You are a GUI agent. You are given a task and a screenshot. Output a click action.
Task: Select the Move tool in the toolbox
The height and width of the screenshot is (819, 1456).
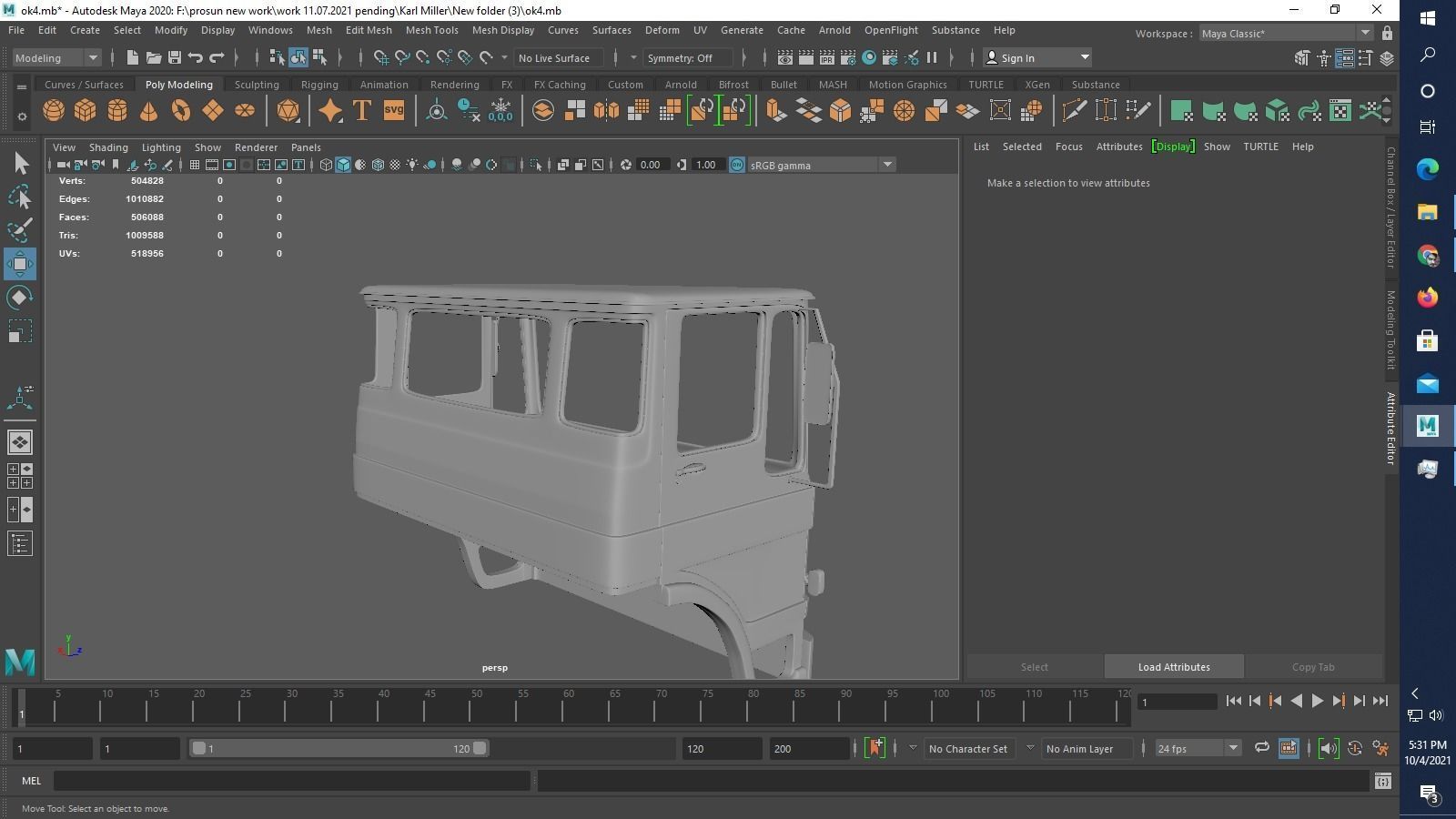click(20, 264)
